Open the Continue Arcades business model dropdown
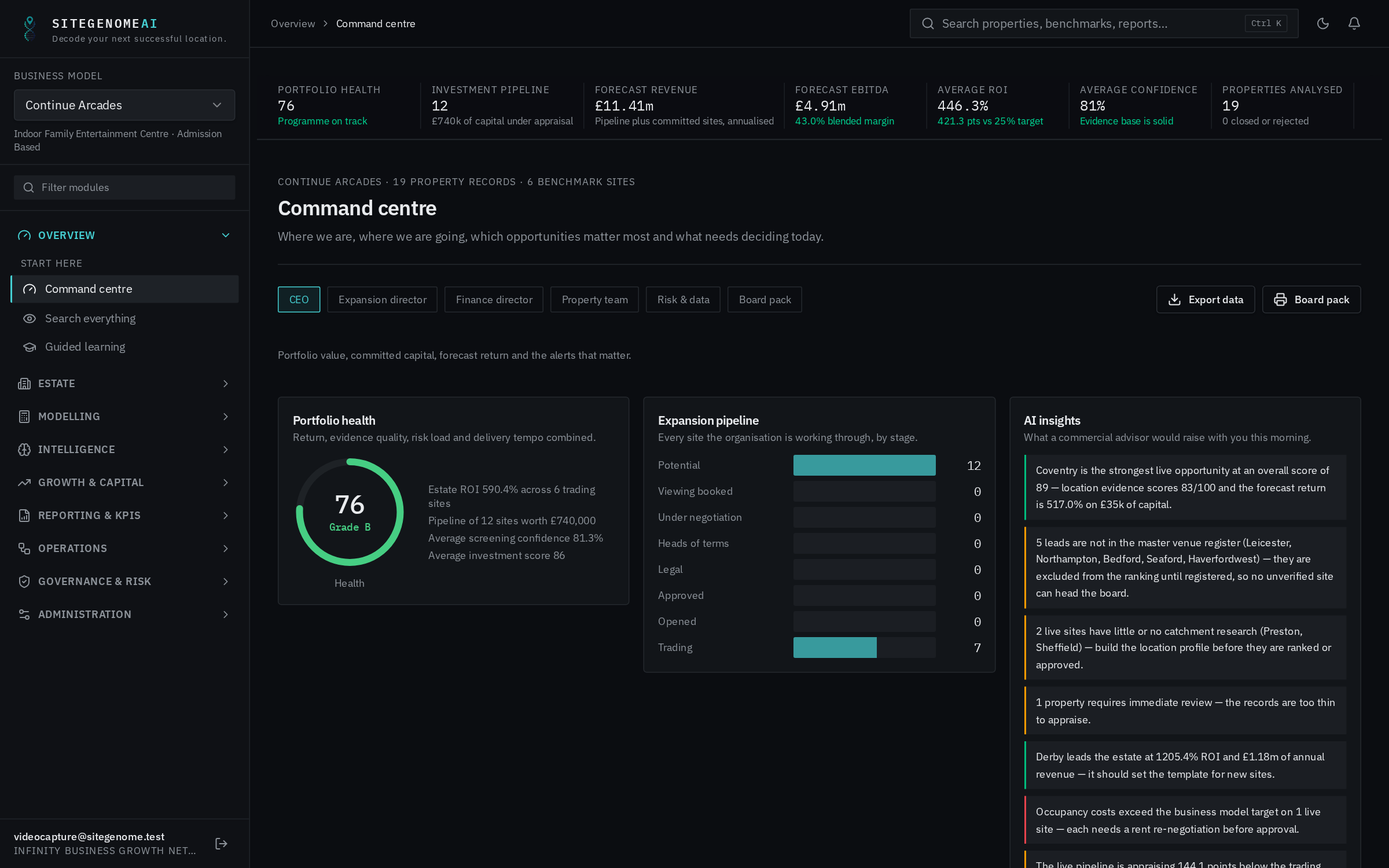 click(124, 105)
